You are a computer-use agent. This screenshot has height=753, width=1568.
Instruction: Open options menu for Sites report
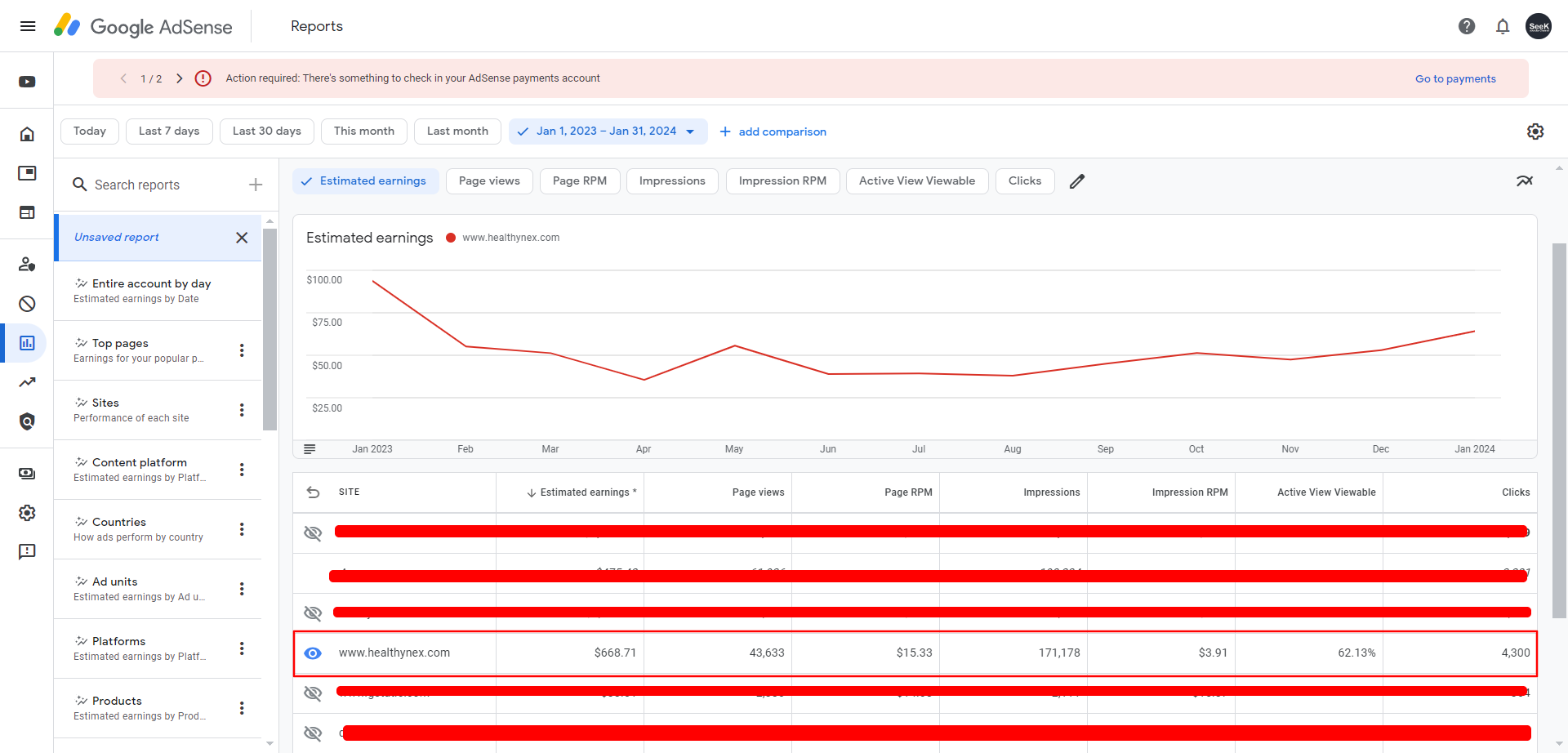(x=242, y=410)
